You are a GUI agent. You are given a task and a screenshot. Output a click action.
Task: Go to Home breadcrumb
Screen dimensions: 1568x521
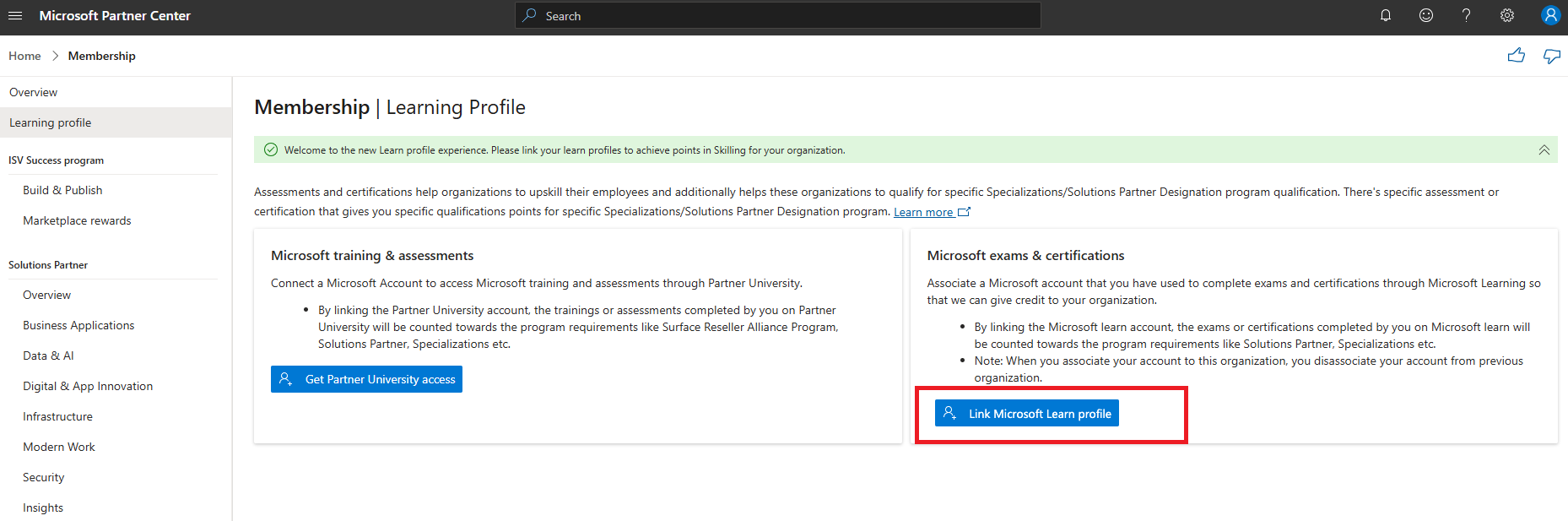pos(24,56)
